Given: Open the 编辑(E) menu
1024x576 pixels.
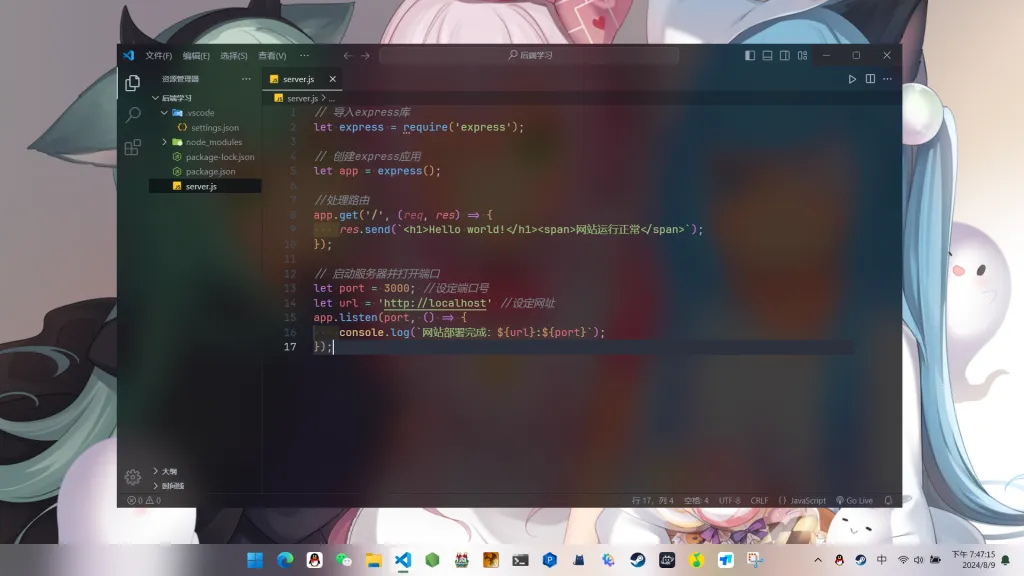Looking at the screenshot, I should point(196,56).
